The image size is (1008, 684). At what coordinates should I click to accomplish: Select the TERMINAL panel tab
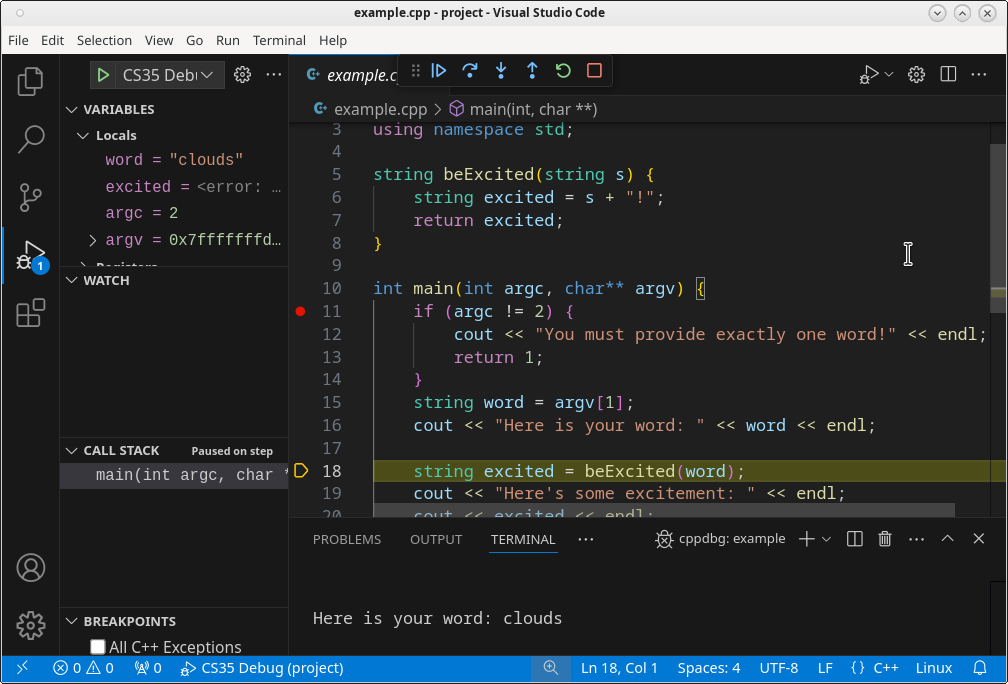point(523,539)
